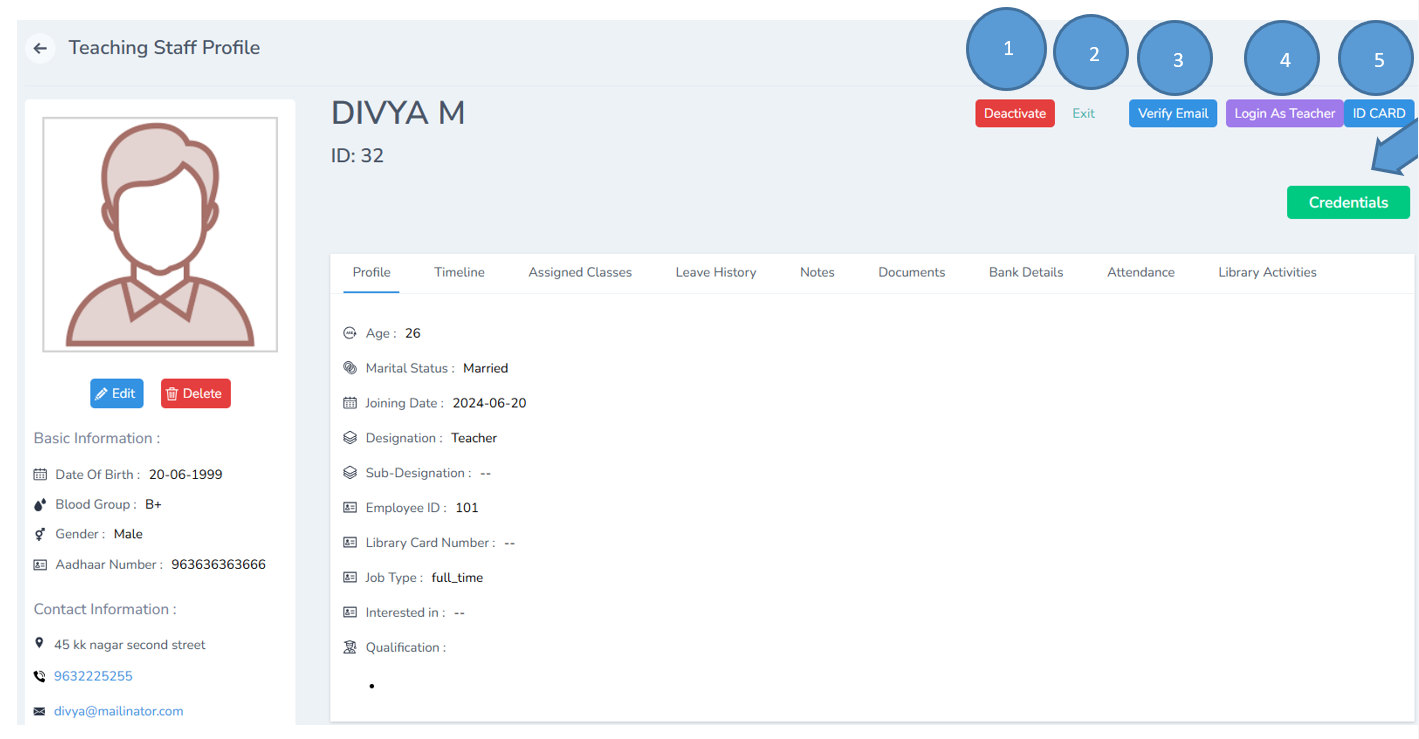Open the Attendance tab
Screen dimensions: 1419x739
(1140, 272)
